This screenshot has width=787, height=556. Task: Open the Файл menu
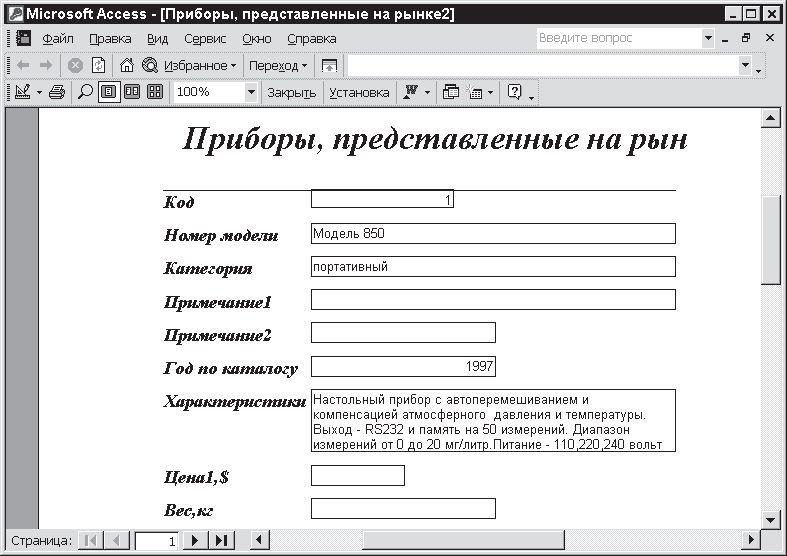[x=58, y=38]
